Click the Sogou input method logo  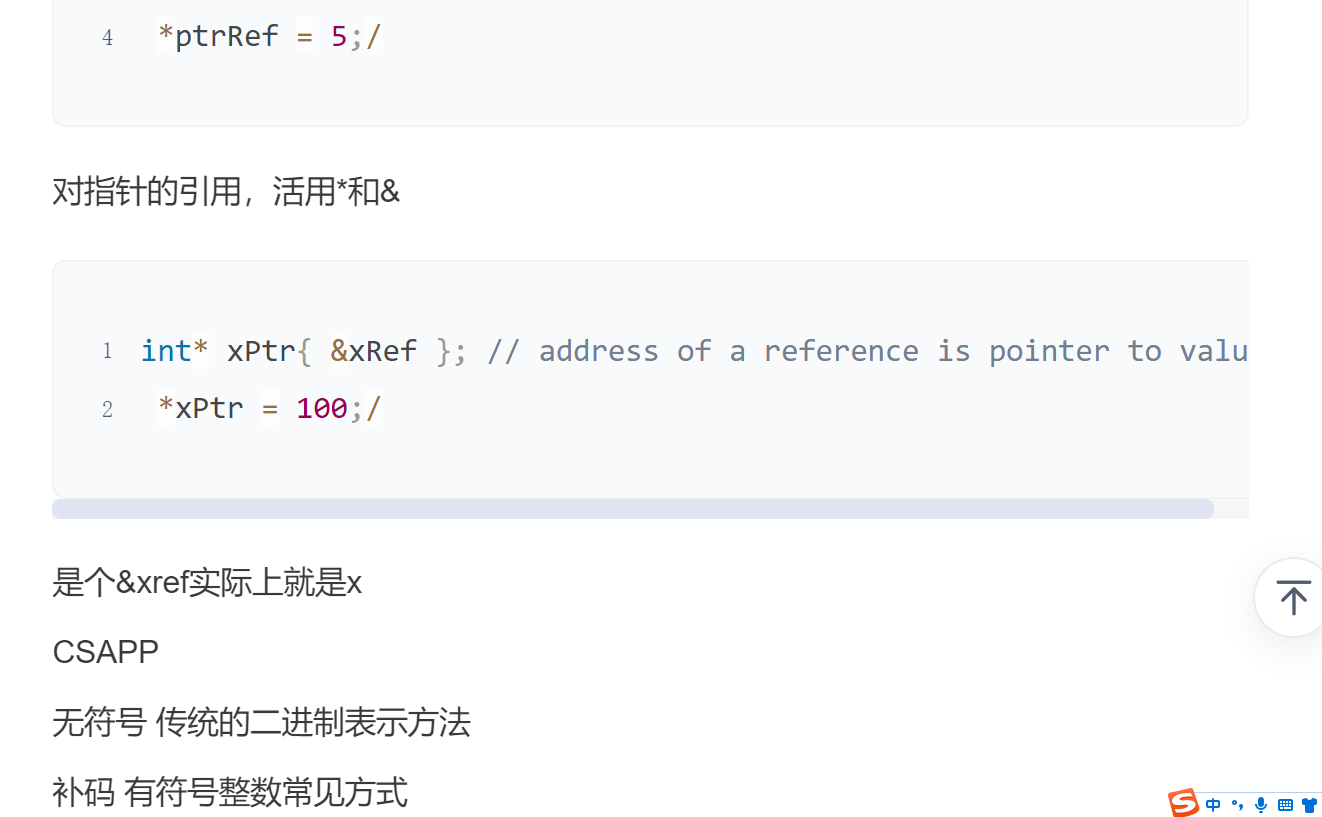click(x=1183, y=803)
